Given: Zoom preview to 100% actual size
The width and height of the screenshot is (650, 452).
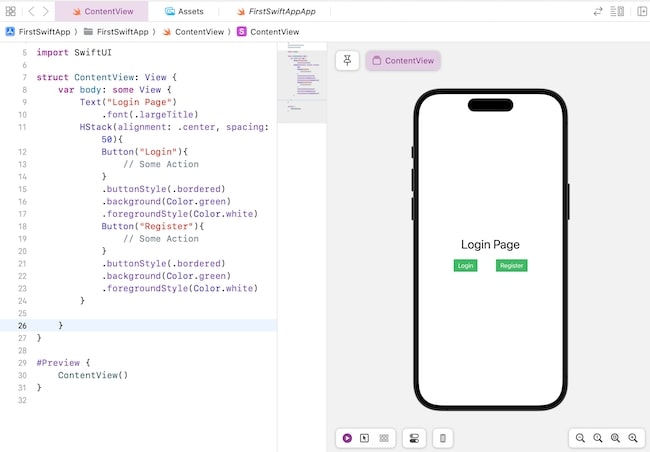Looking at the screenshot, I should click(598, 438).
